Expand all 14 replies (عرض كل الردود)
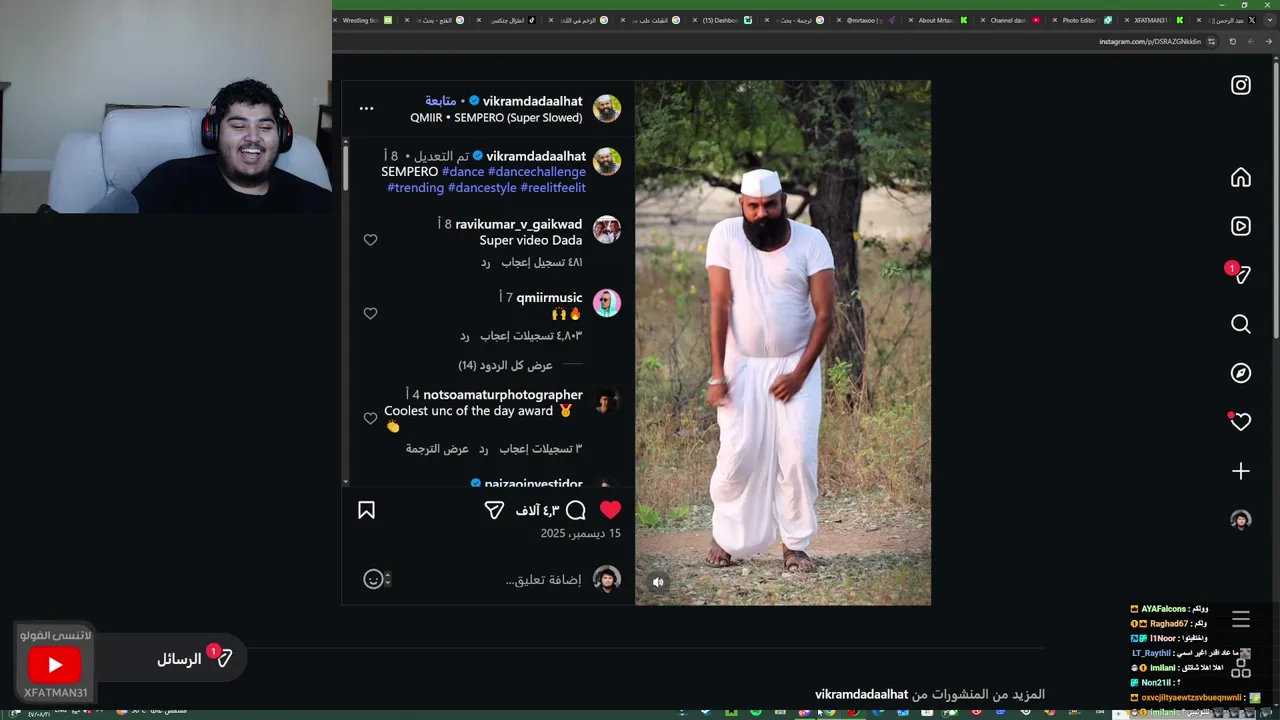Image resolution: width=1280 pixels, height=720 pixels. 505,365
